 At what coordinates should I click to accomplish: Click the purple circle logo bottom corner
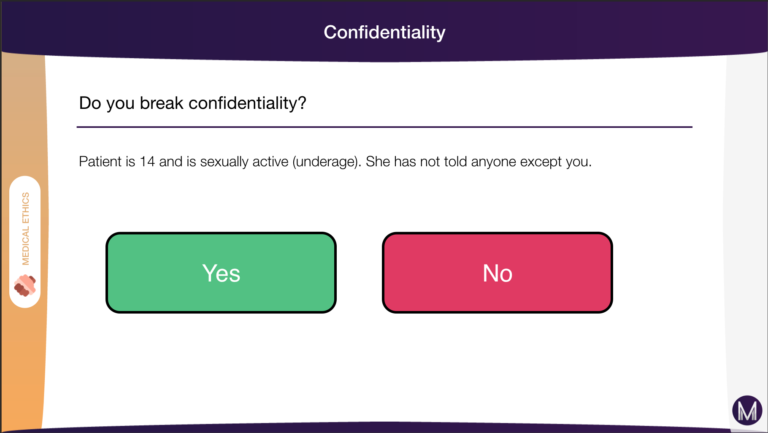tap(747, 410)
